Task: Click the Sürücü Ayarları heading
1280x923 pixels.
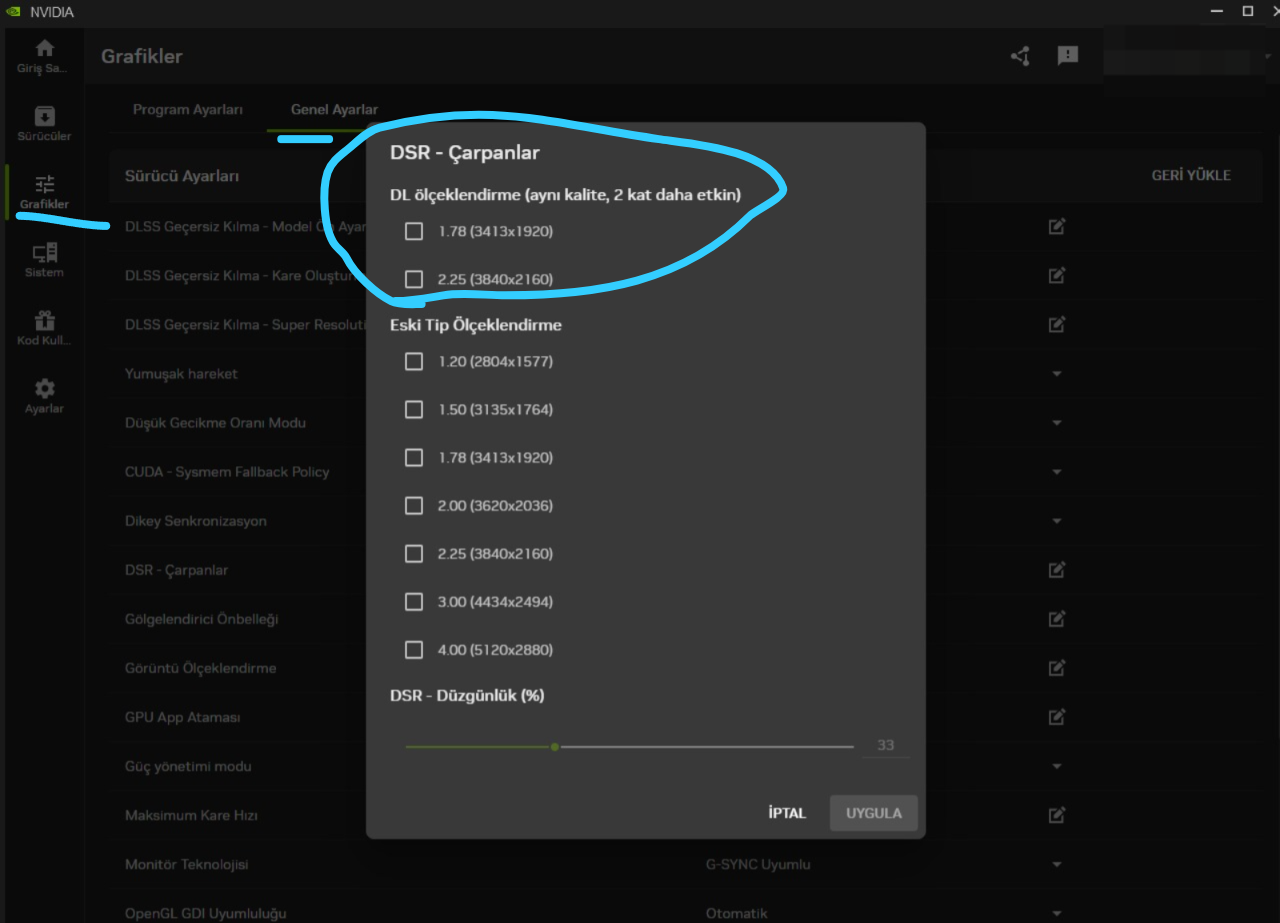Action: pos(182,176)
